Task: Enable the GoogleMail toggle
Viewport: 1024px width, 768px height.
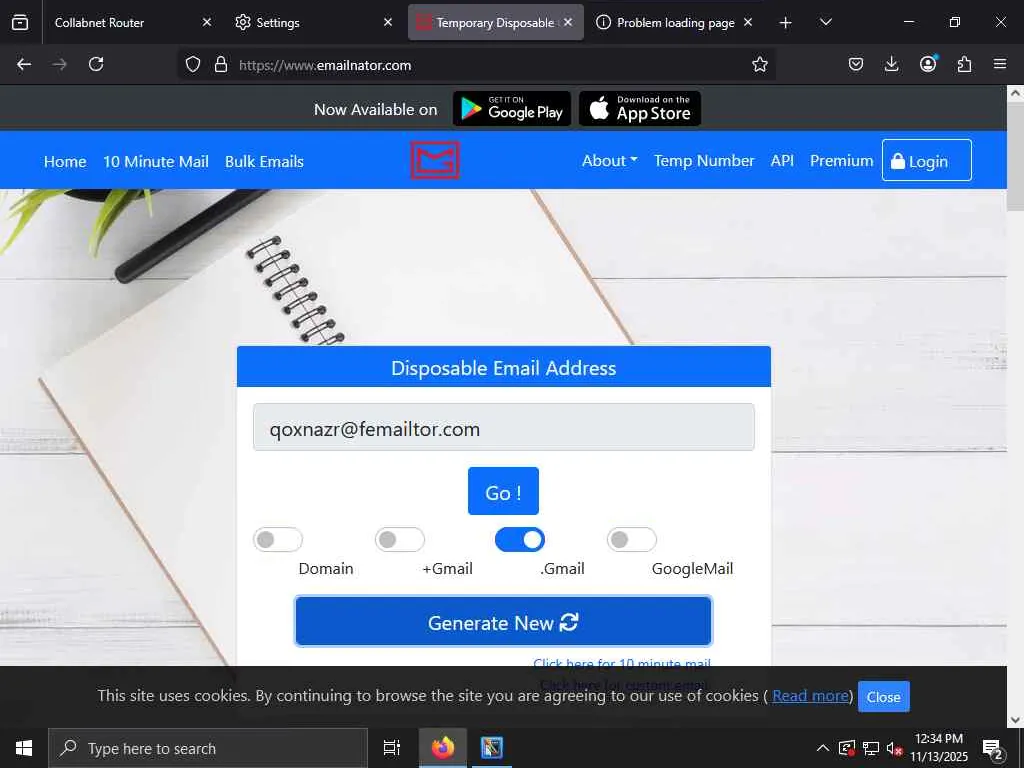Action: [632, 539]
